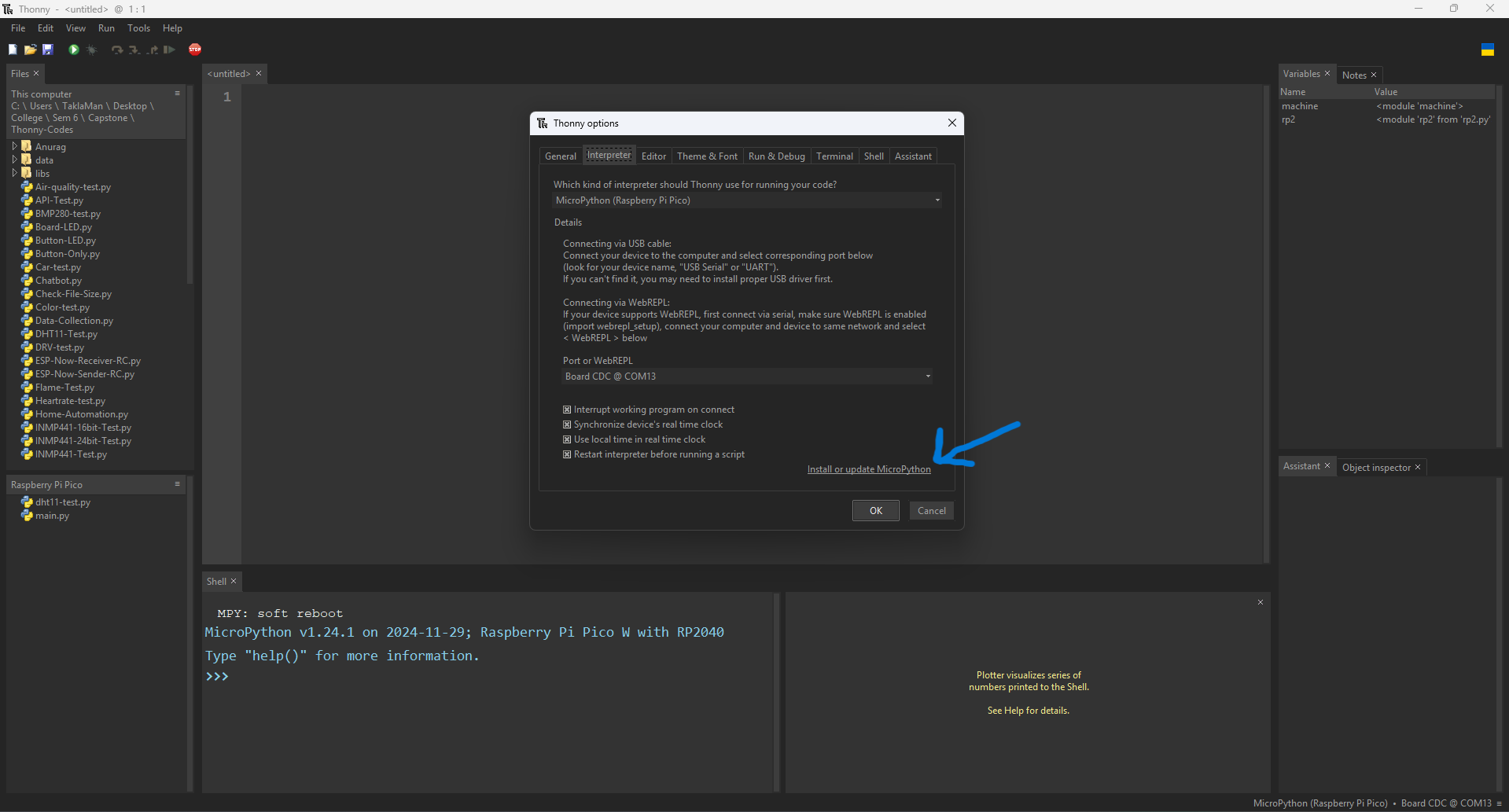Open the interpreter kind dropdown
1509x812 pixels.
coord(747,200)
